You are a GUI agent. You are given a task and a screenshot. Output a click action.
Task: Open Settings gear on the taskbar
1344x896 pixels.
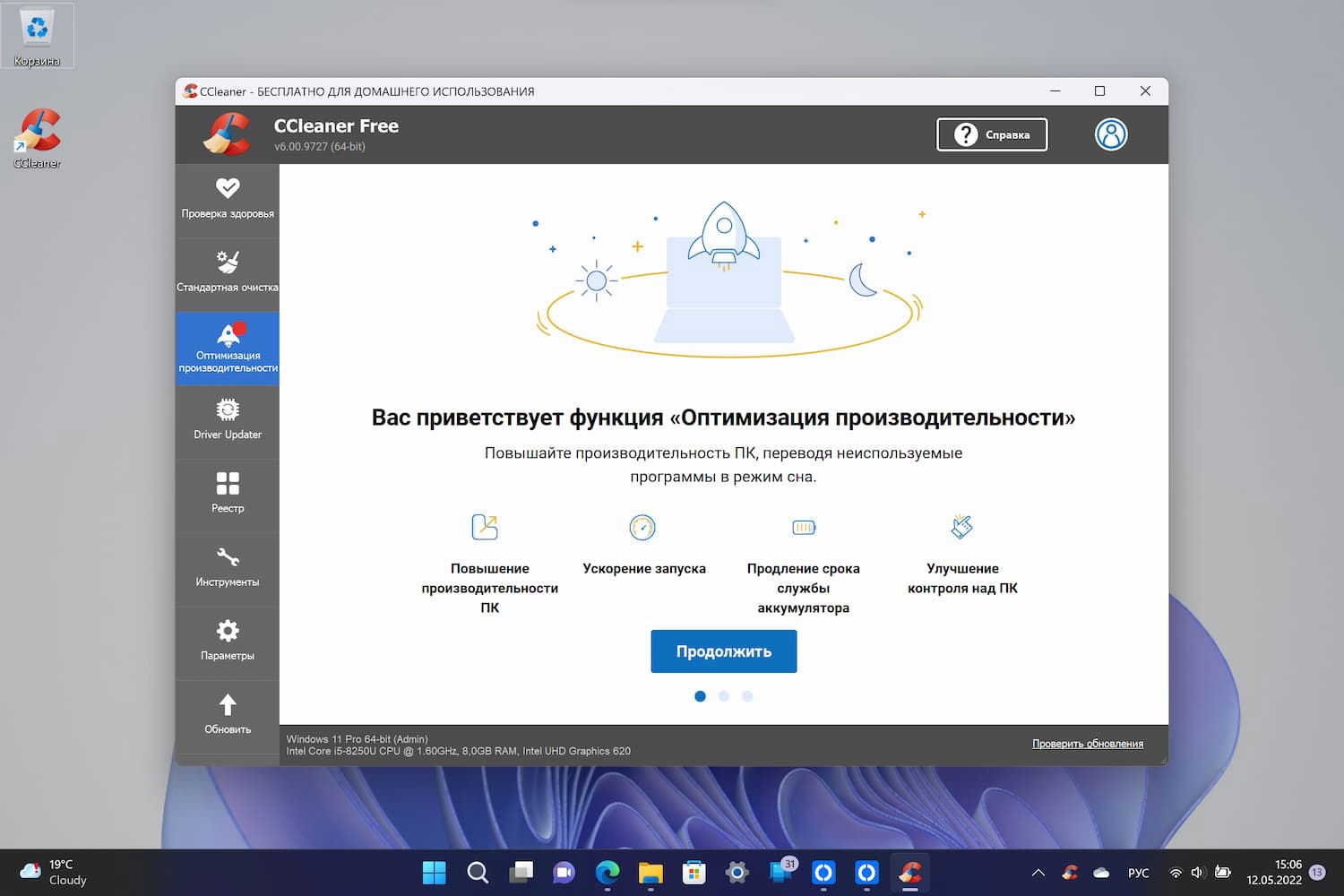tap(737, 873)
